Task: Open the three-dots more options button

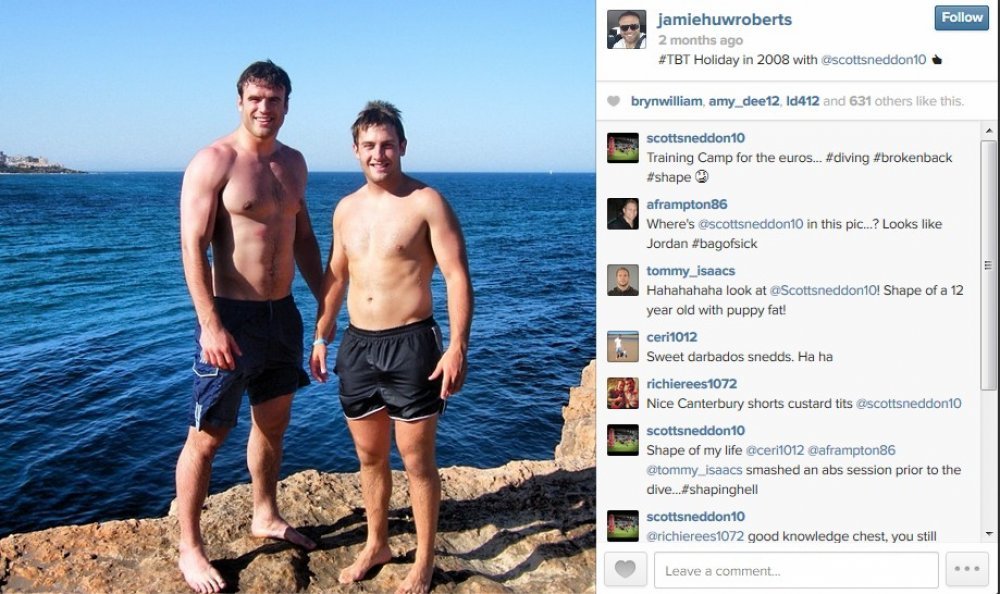Action: coord(967,570)
